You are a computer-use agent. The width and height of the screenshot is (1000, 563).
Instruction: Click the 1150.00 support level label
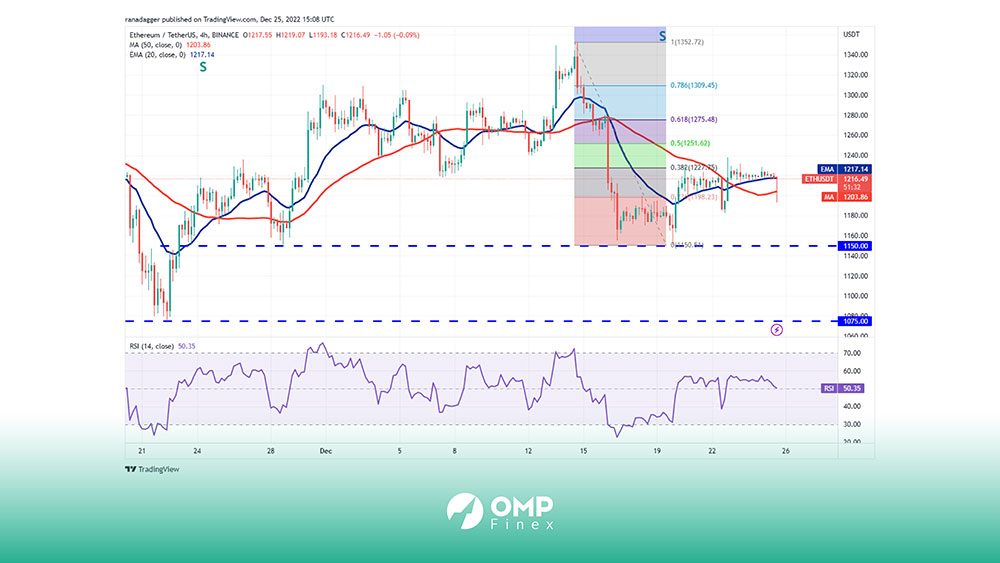coord(855,246)
